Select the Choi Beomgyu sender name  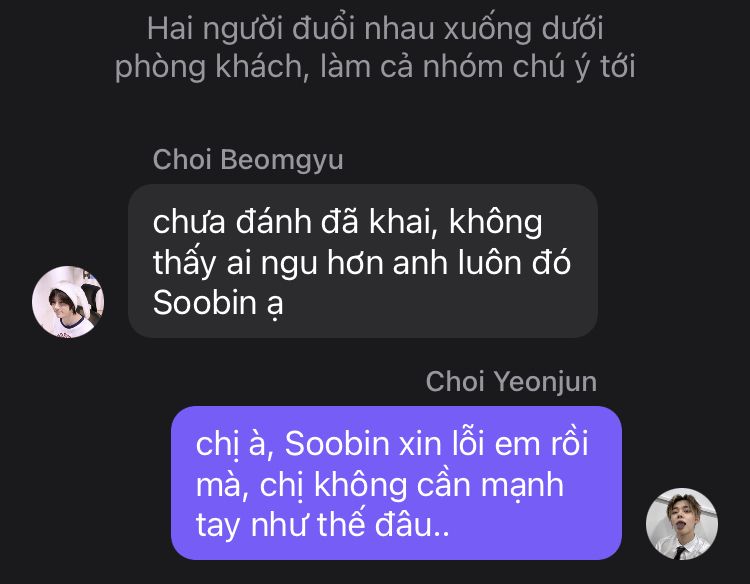(x=248, y=159)
